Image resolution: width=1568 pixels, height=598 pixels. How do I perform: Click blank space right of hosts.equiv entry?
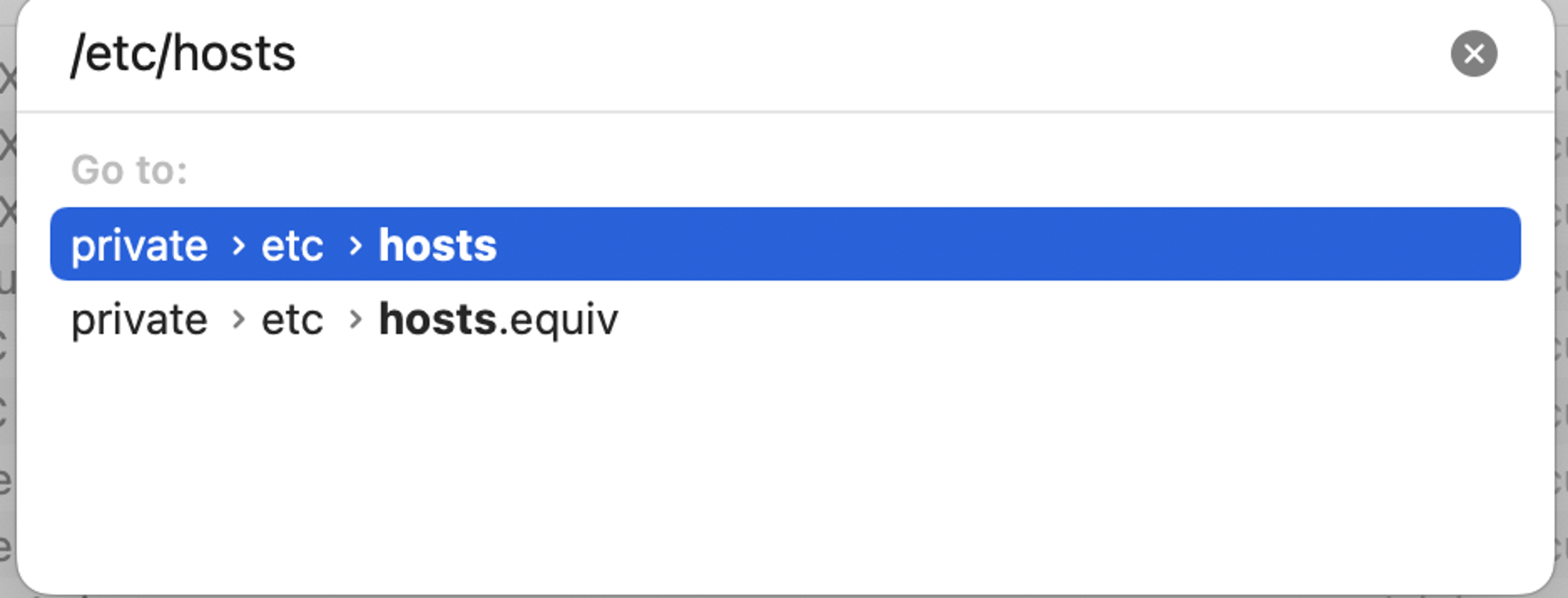tap(1066, 319)
